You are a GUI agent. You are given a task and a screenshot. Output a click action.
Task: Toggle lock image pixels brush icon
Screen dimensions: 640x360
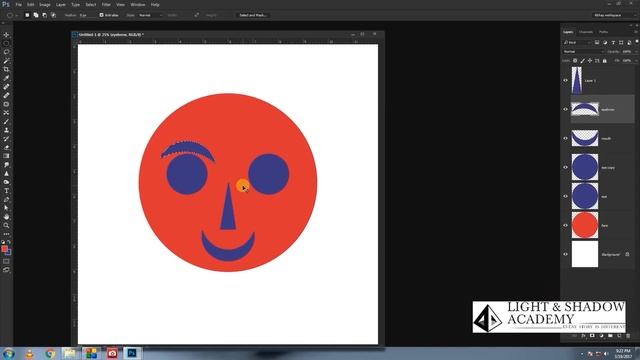582,61
